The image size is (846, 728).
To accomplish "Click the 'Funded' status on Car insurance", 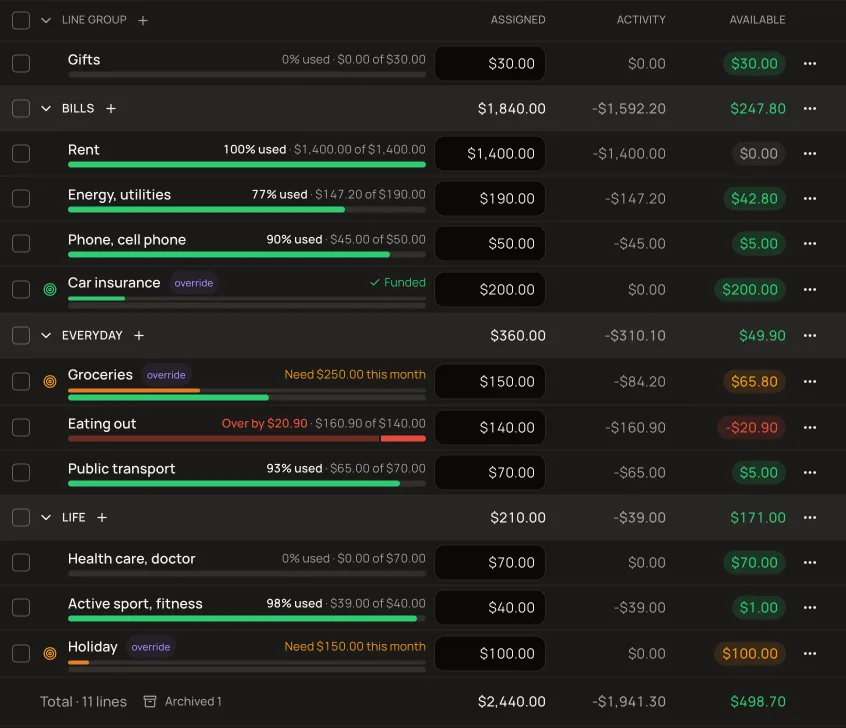I will [x=398, y=283].
